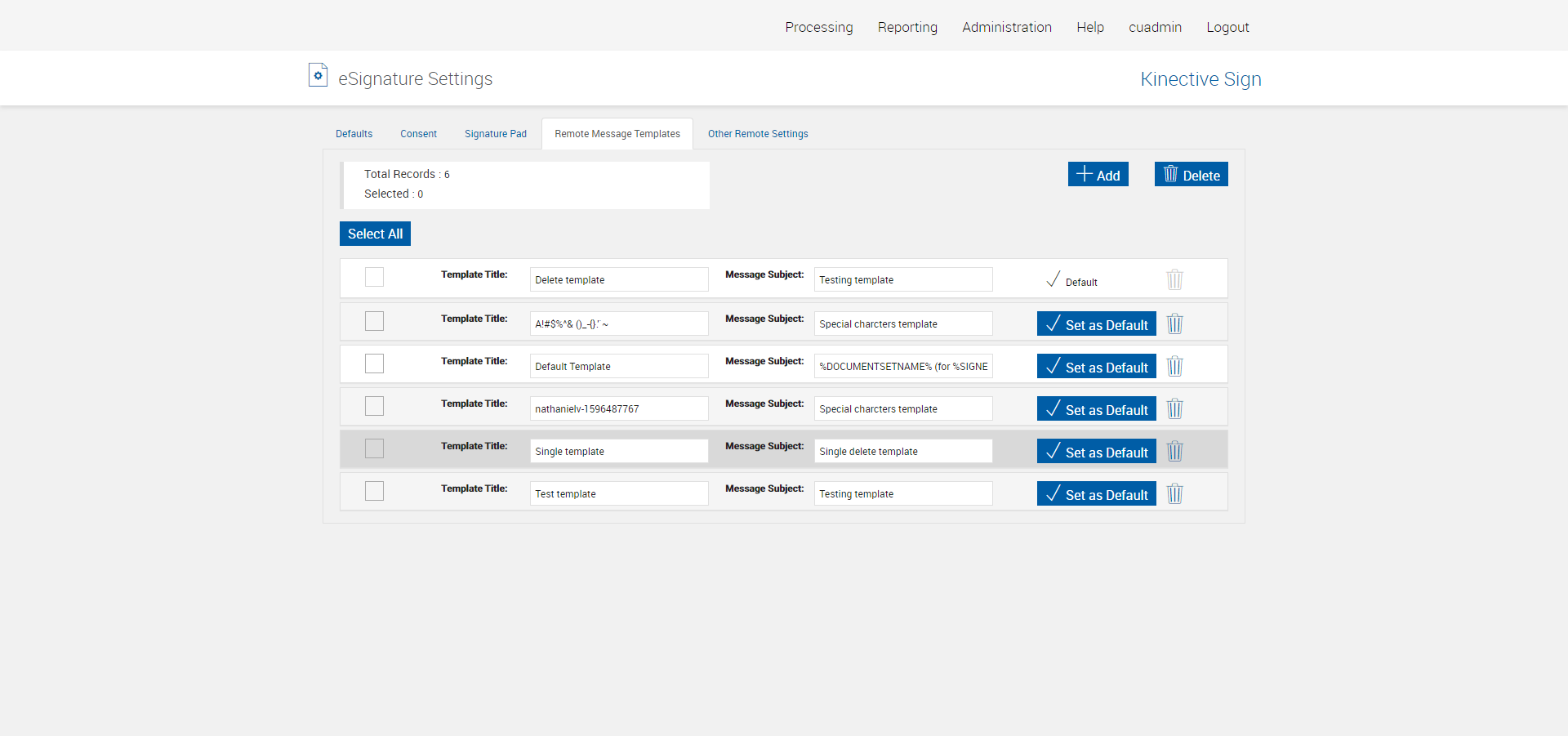Check the box for Delete template row
This screenshot has width=1568, height=736.
click(374, 277)
